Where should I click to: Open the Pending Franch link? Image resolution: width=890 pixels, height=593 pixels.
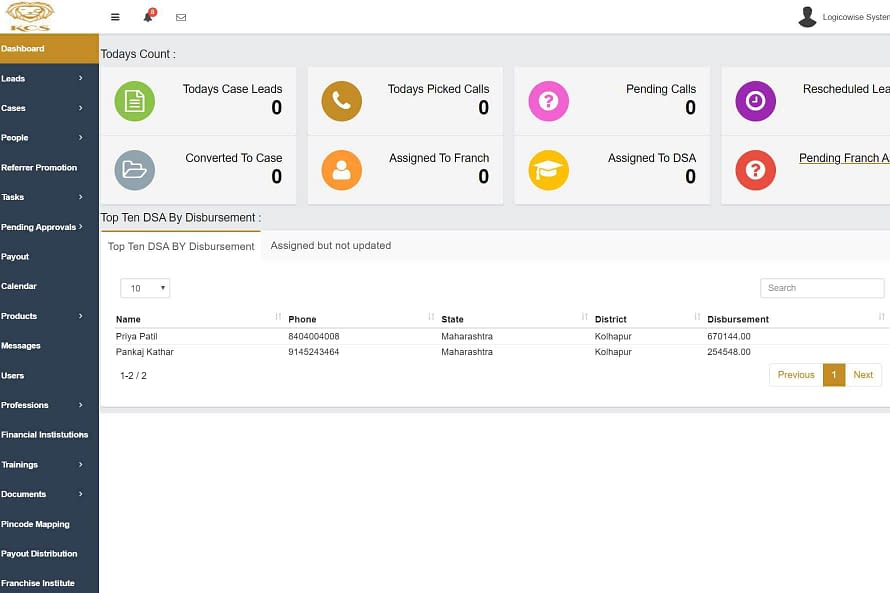click(x=843, y=158)
